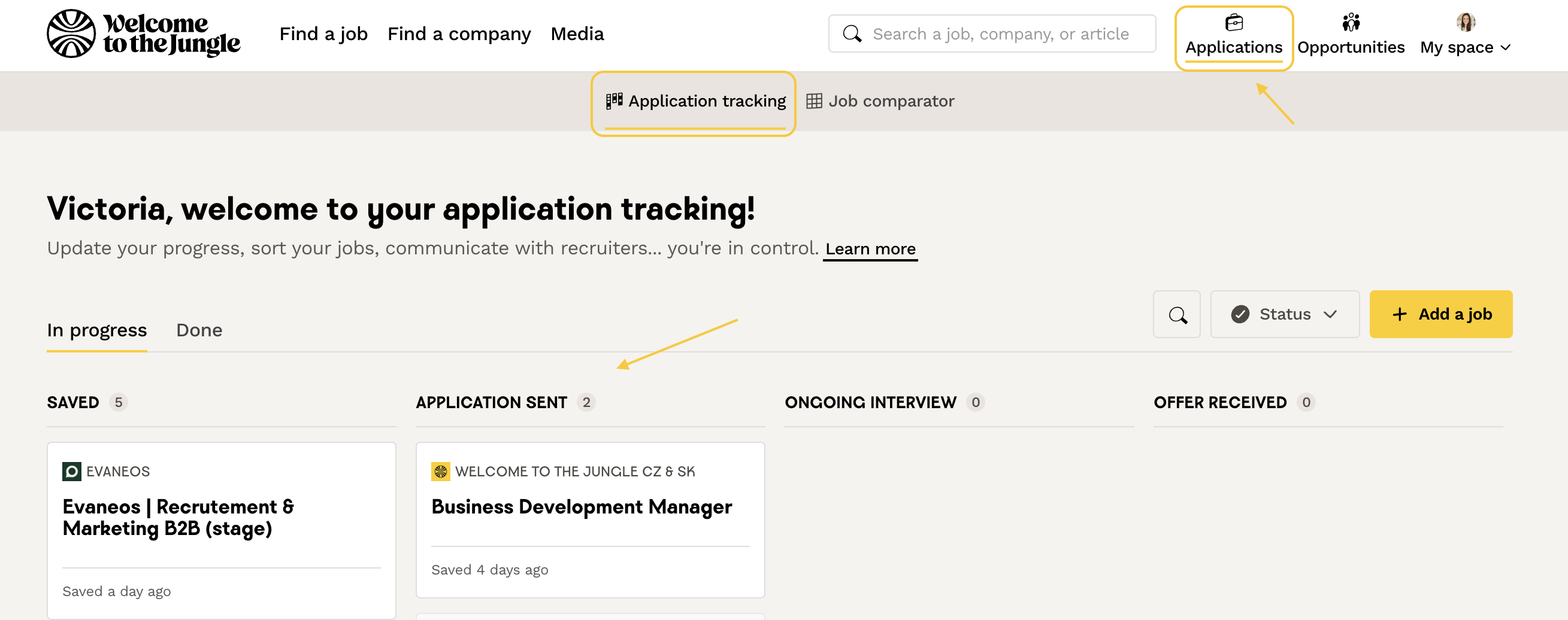The width and height of the screenshot is (1568, 620).
Task: Click the Welcome to the Jungle logo
Action: [144, 34]
